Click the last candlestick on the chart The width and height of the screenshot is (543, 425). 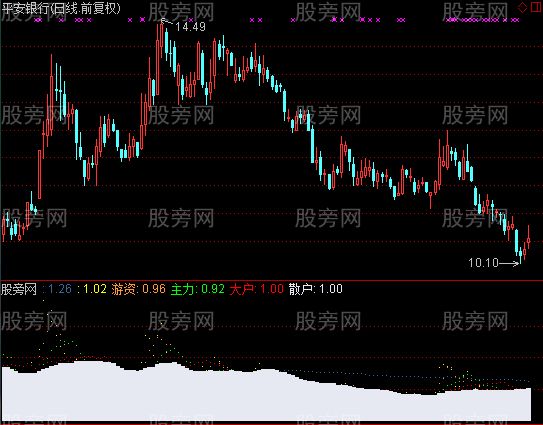click(528, 237)
